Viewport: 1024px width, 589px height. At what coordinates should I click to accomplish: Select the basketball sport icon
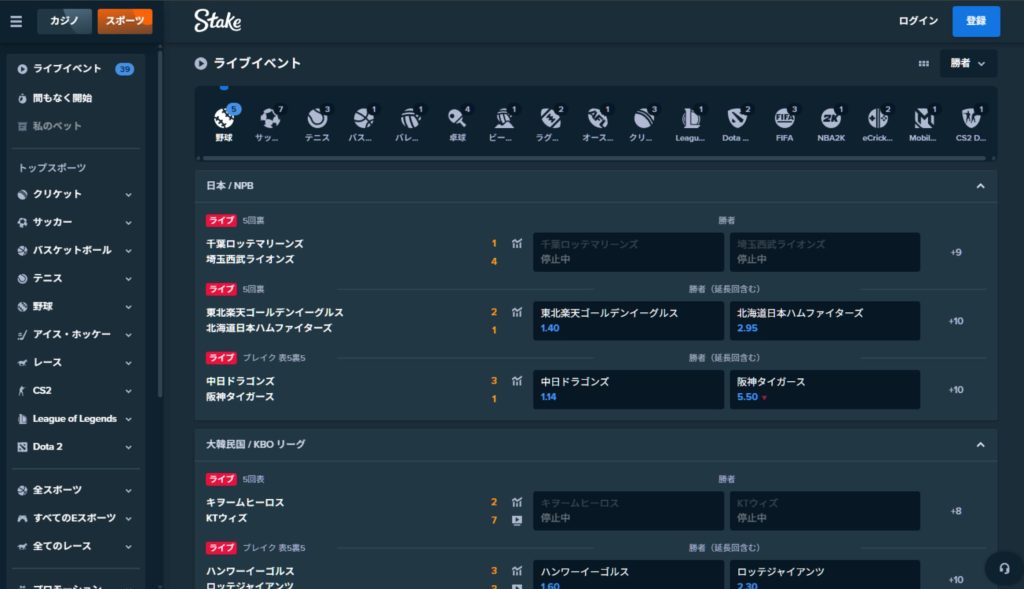pyautogui.click(x=363, y=123)
